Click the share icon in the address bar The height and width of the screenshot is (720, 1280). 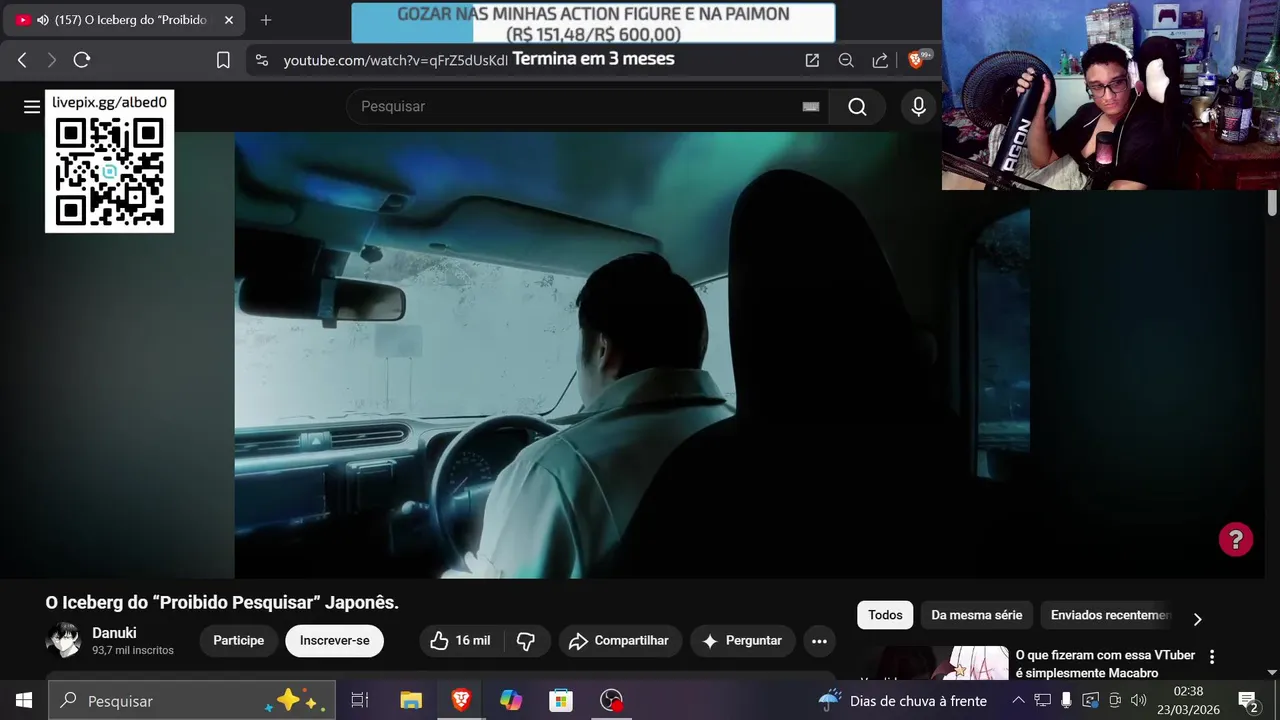(x=880, y=60)
